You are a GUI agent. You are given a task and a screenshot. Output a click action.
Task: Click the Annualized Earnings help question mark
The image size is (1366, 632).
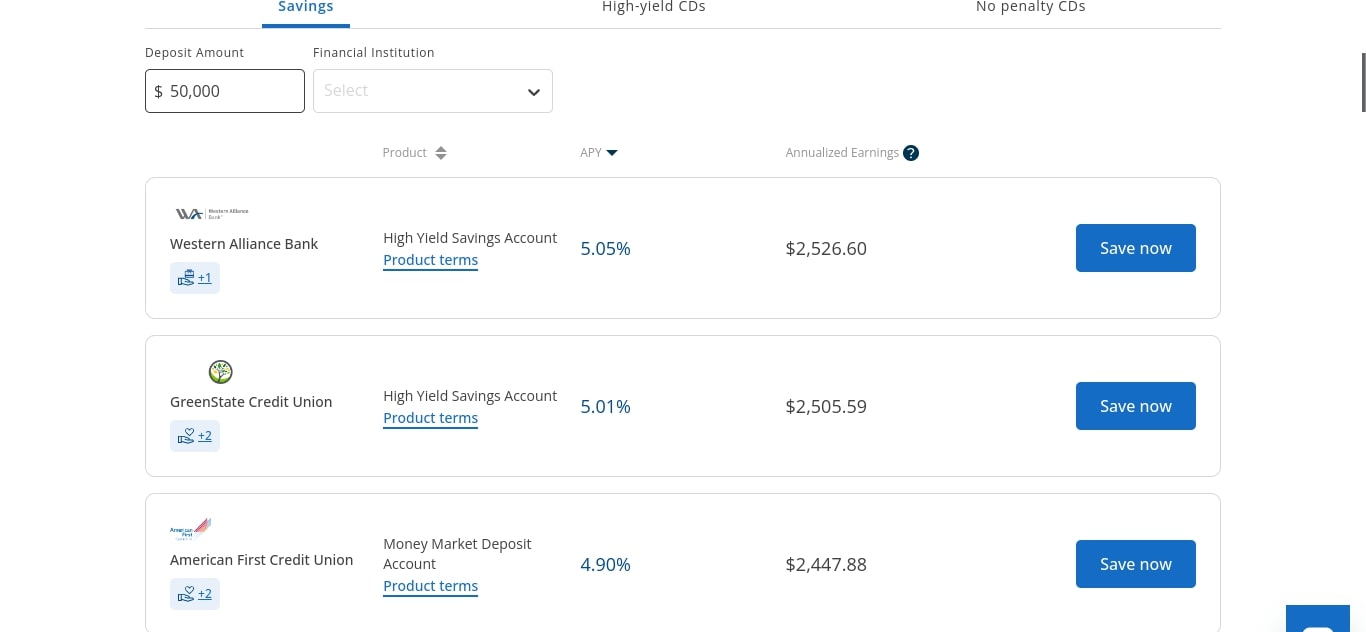[x=911, y=153]
